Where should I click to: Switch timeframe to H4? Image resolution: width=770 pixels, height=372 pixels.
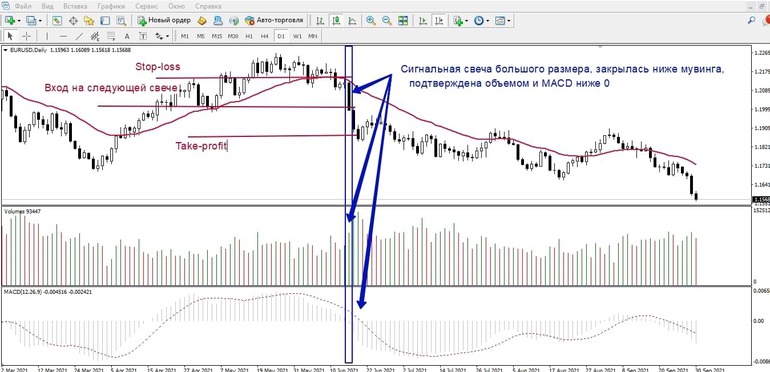(265, 36)
